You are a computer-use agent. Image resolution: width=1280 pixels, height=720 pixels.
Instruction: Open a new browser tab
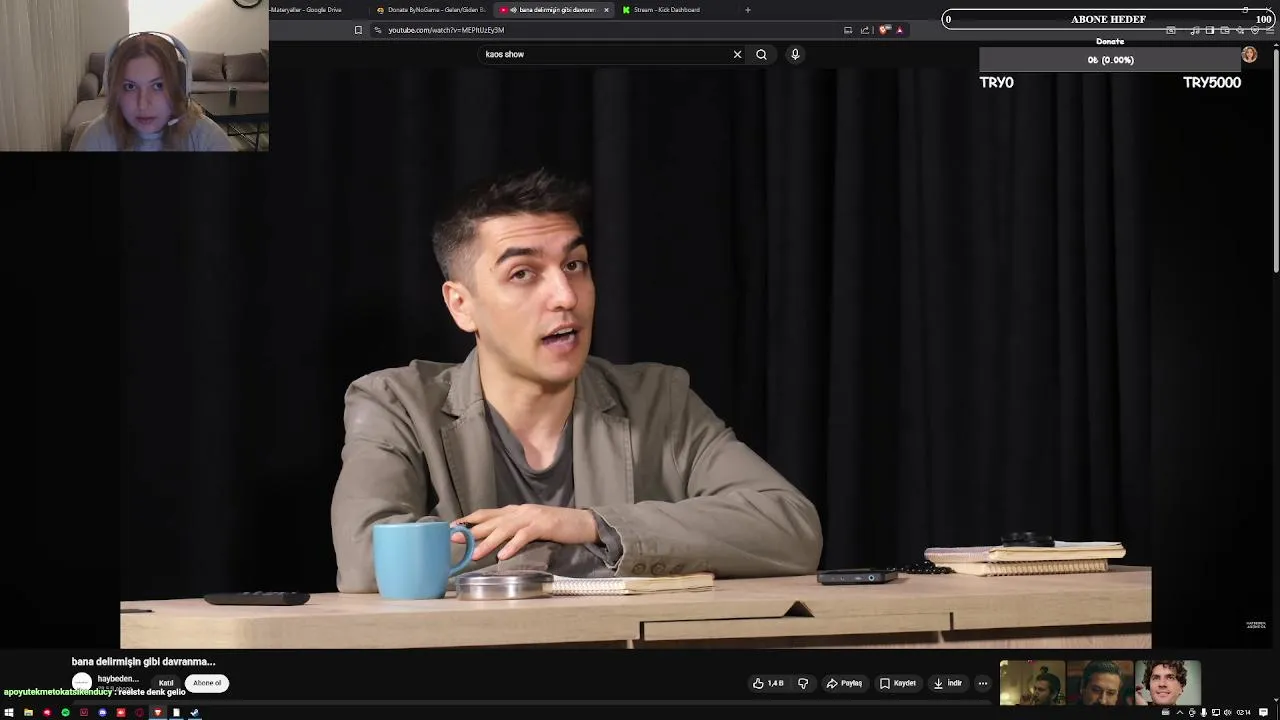tap(747, 10)
